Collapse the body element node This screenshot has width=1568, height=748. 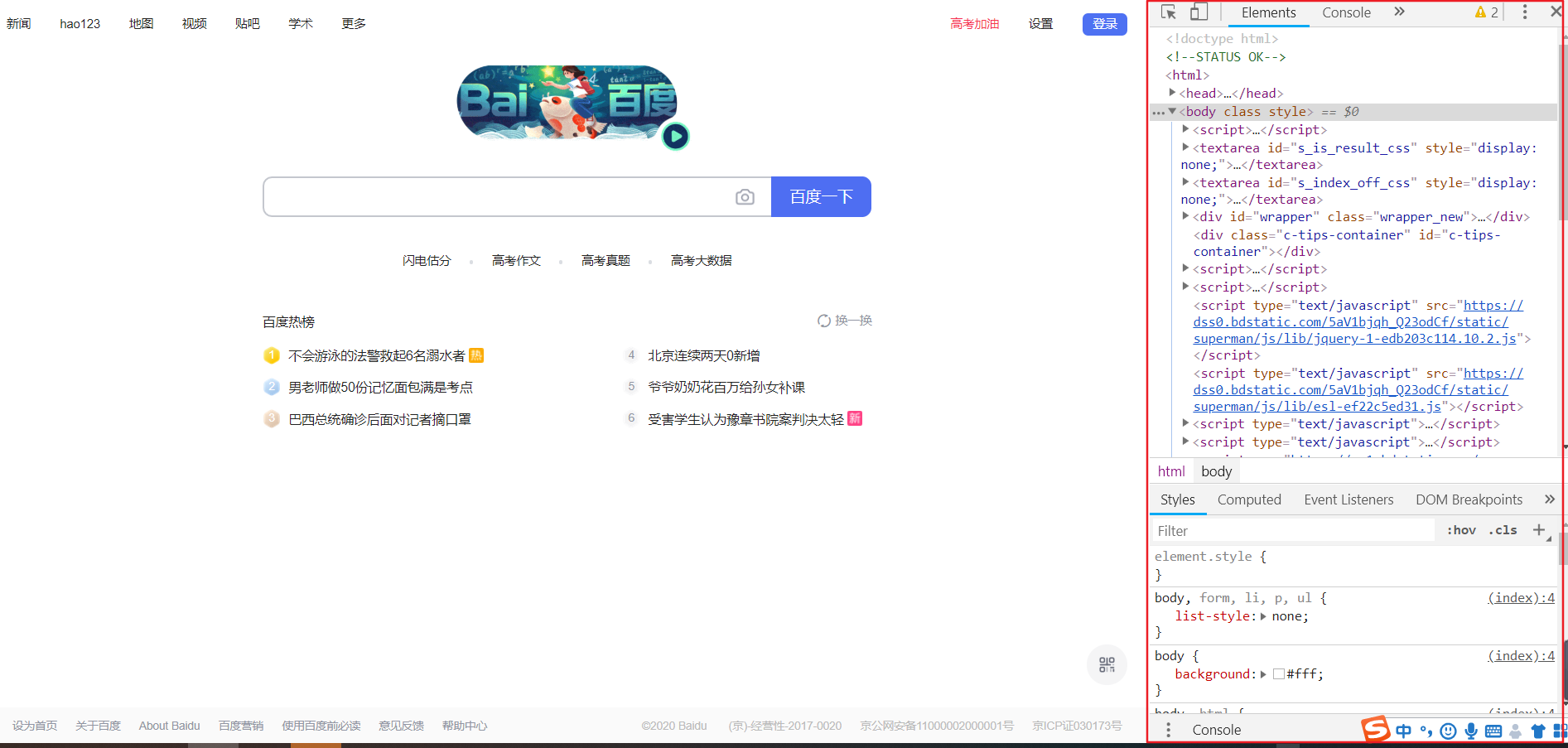pos(1172,111)
